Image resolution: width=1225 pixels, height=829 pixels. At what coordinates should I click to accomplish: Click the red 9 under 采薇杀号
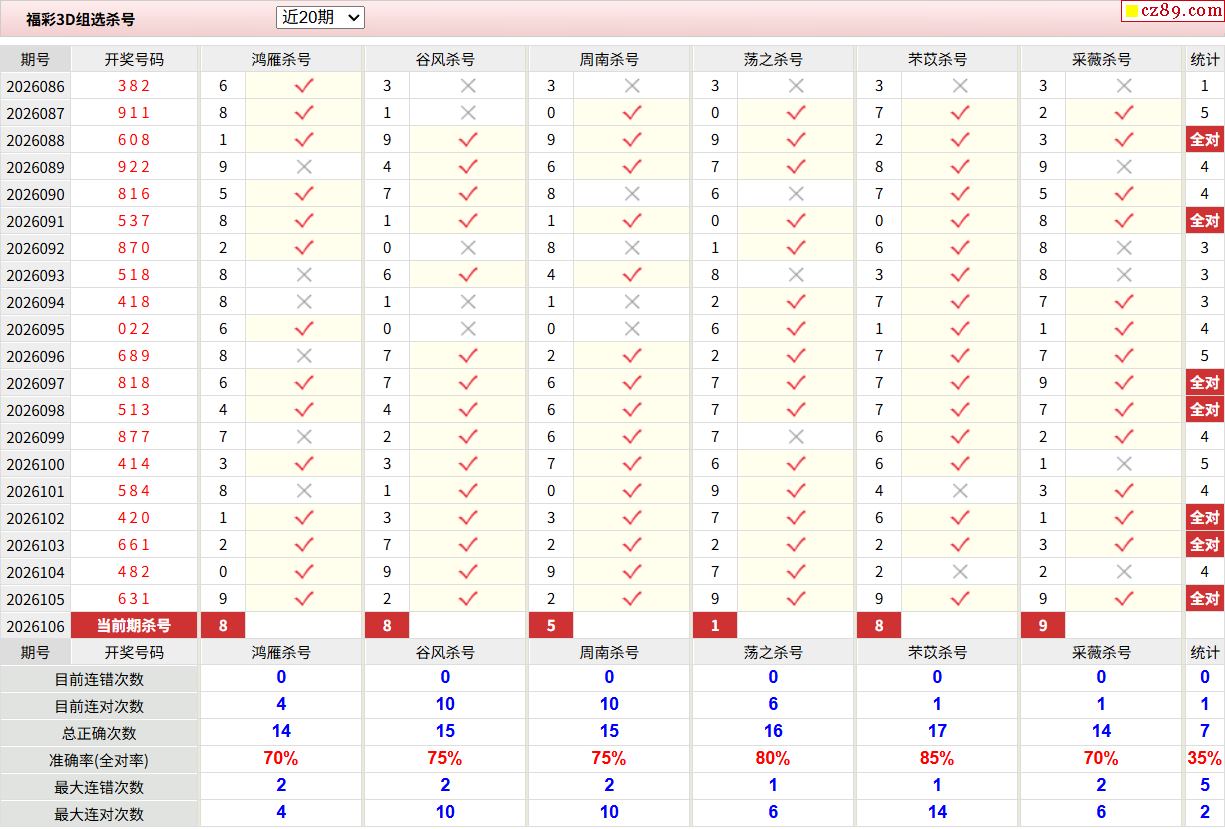(1043, 626)
